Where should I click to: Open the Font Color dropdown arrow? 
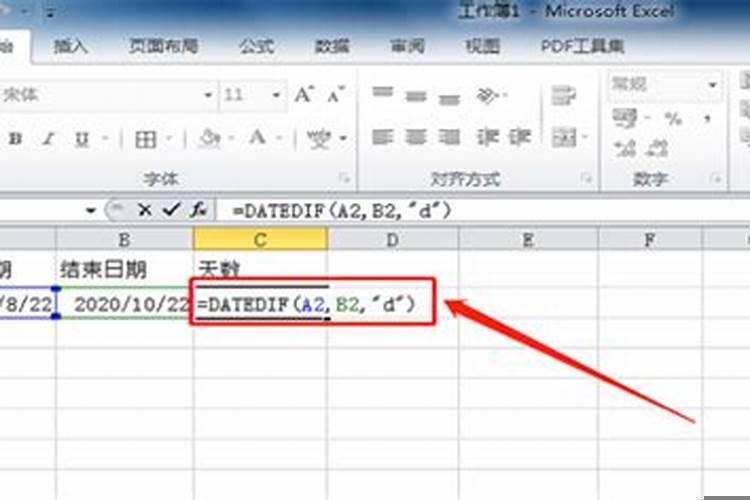[279, 139]
